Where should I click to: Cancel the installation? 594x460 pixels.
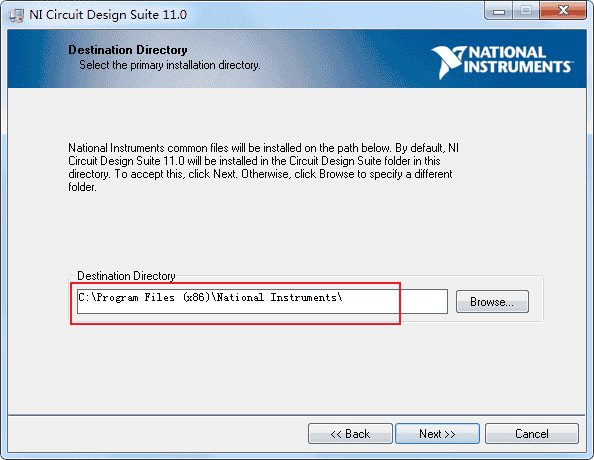point(531,433)
